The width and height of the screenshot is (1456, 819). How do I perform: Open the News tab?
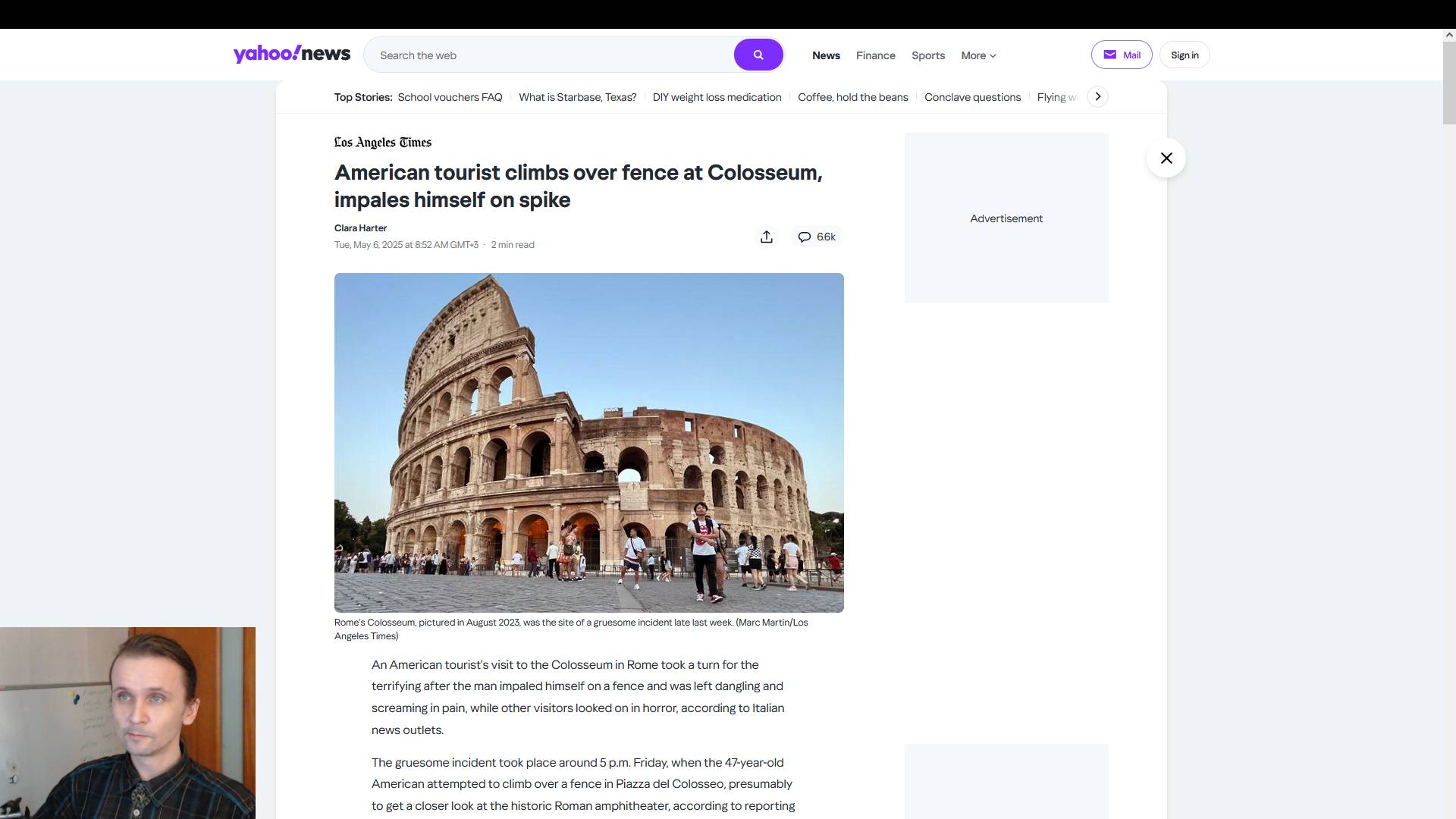pyautogui.click(x=826, y=55)
